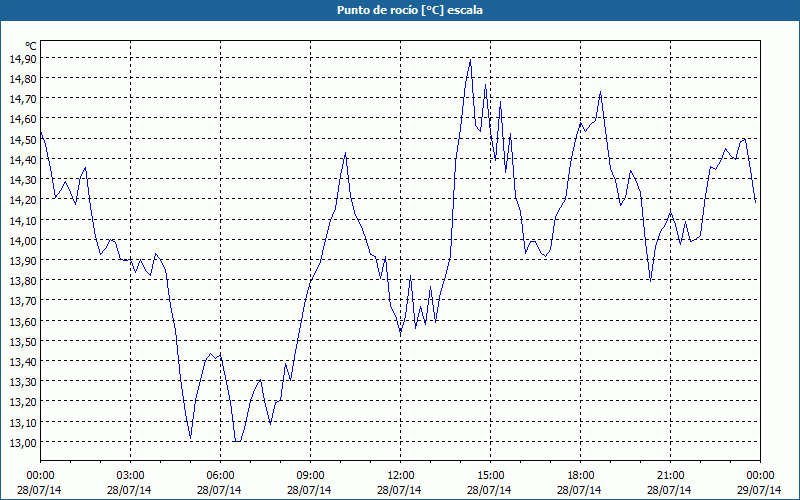Select the 12:00 time label
The height and width of the screenshot is (500, 800).
tap(401, 476)
